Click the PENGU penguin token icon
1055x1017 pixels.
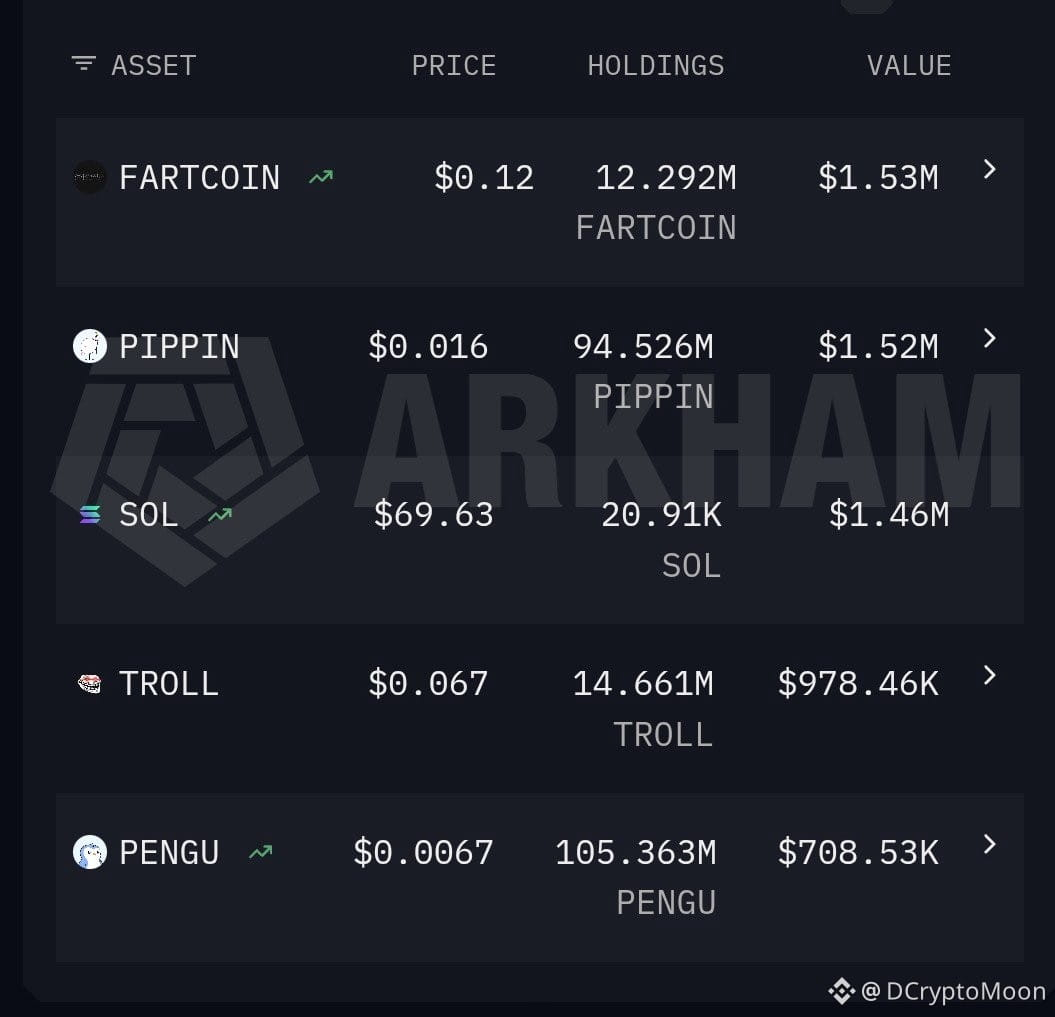click(x=89, y=852)
